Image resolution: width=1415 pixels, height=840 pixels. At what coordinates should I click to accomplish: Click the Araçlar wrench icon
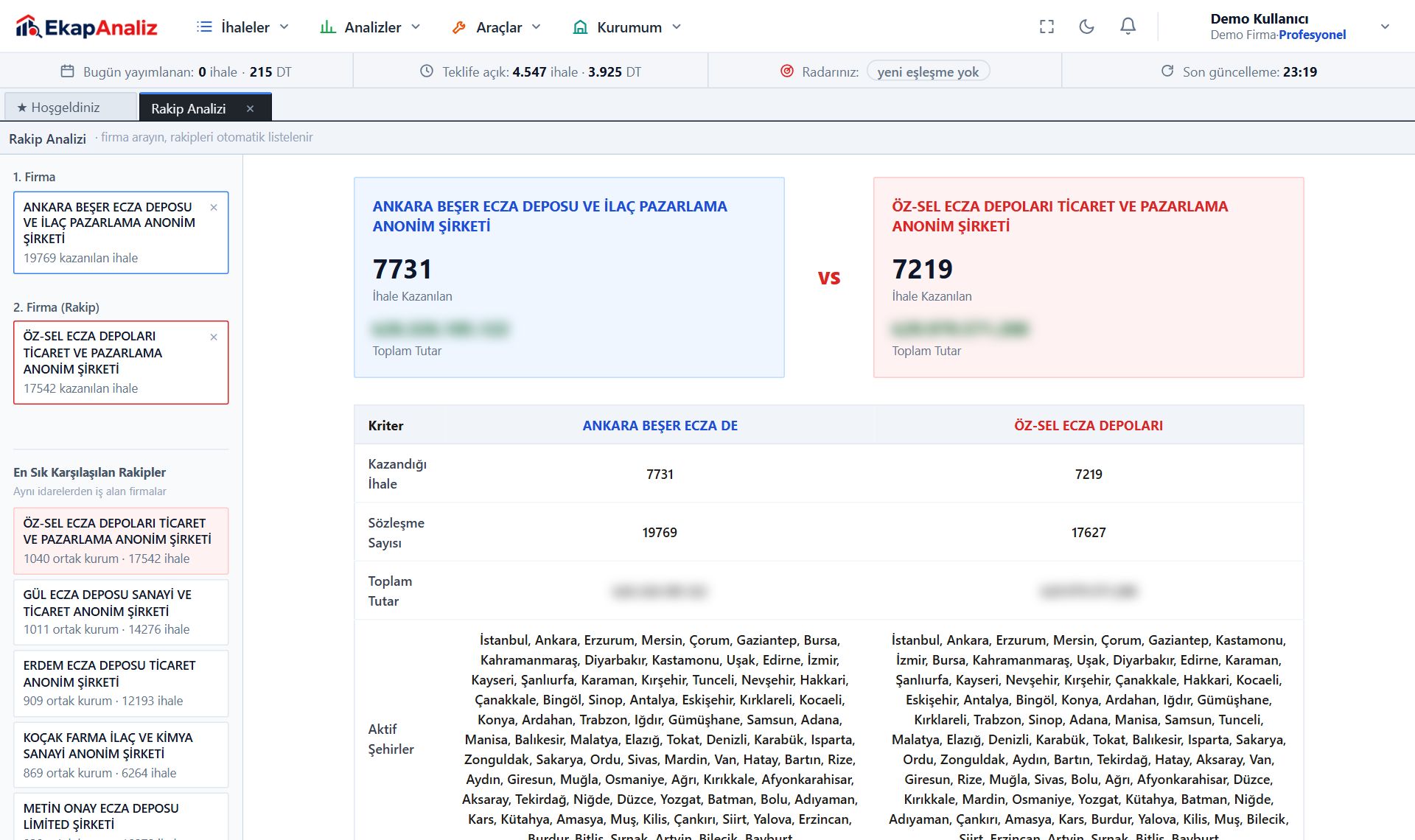point(459,27)
